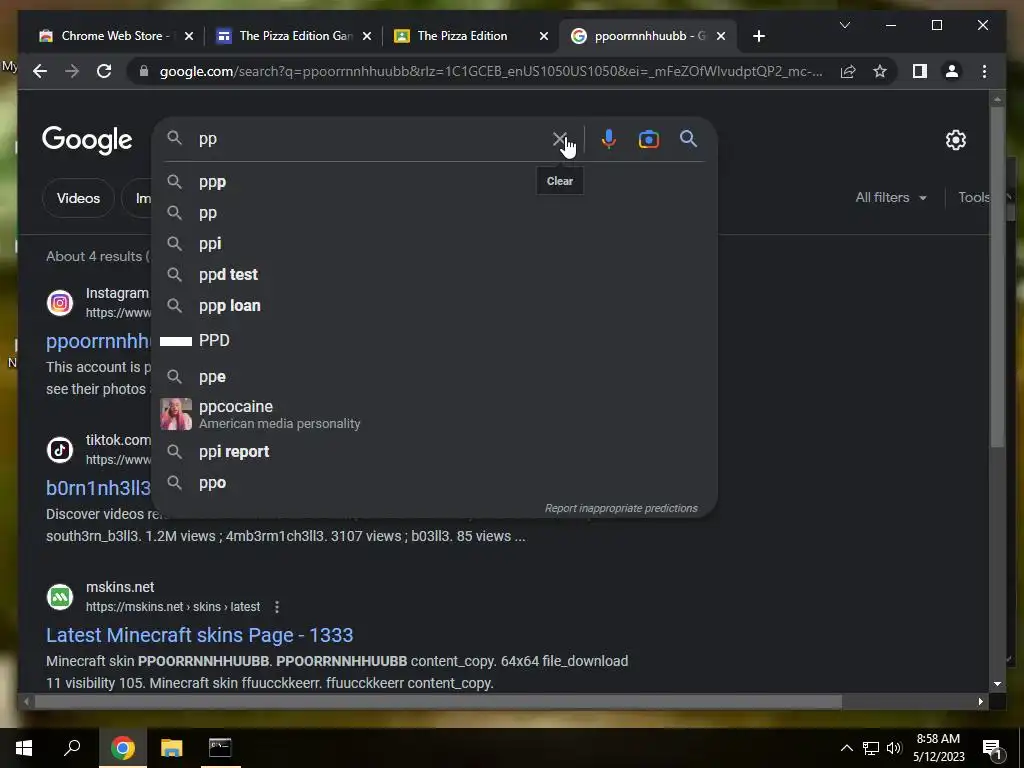This screenshot has height=768, width=1024.
Task: Choose the 'PPD' entity suggestion
Action: click(x=434, y=340)
